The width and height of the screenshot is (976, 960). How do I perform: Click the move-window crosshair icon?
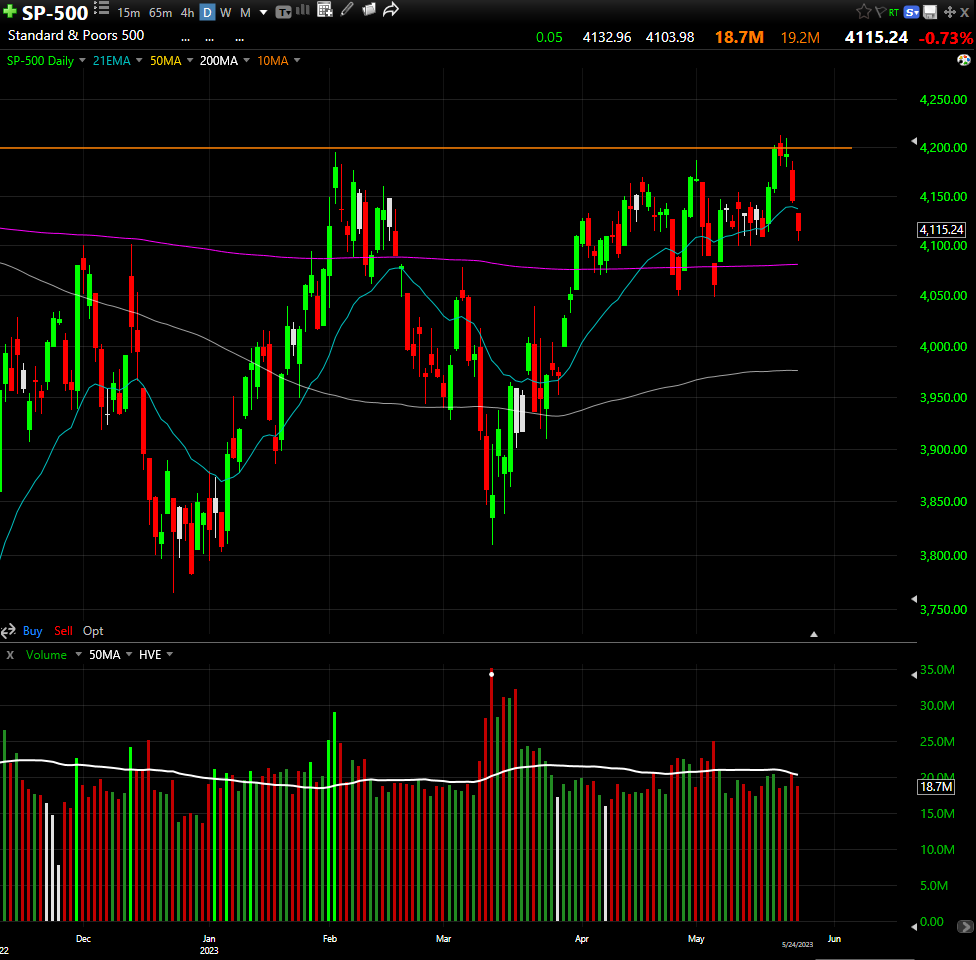[950, 12]
